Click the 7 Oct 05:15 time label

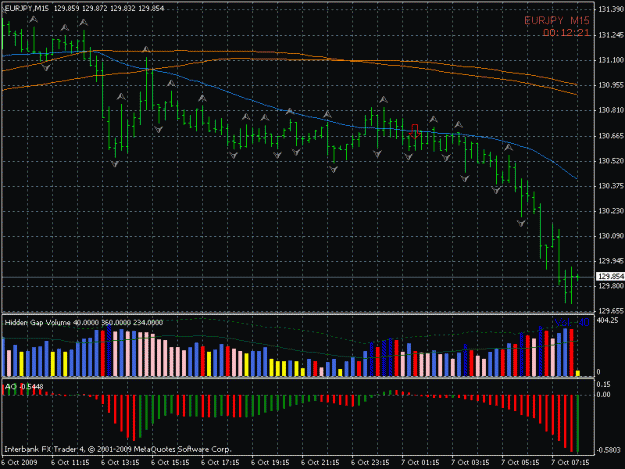[x=521, y=463]
